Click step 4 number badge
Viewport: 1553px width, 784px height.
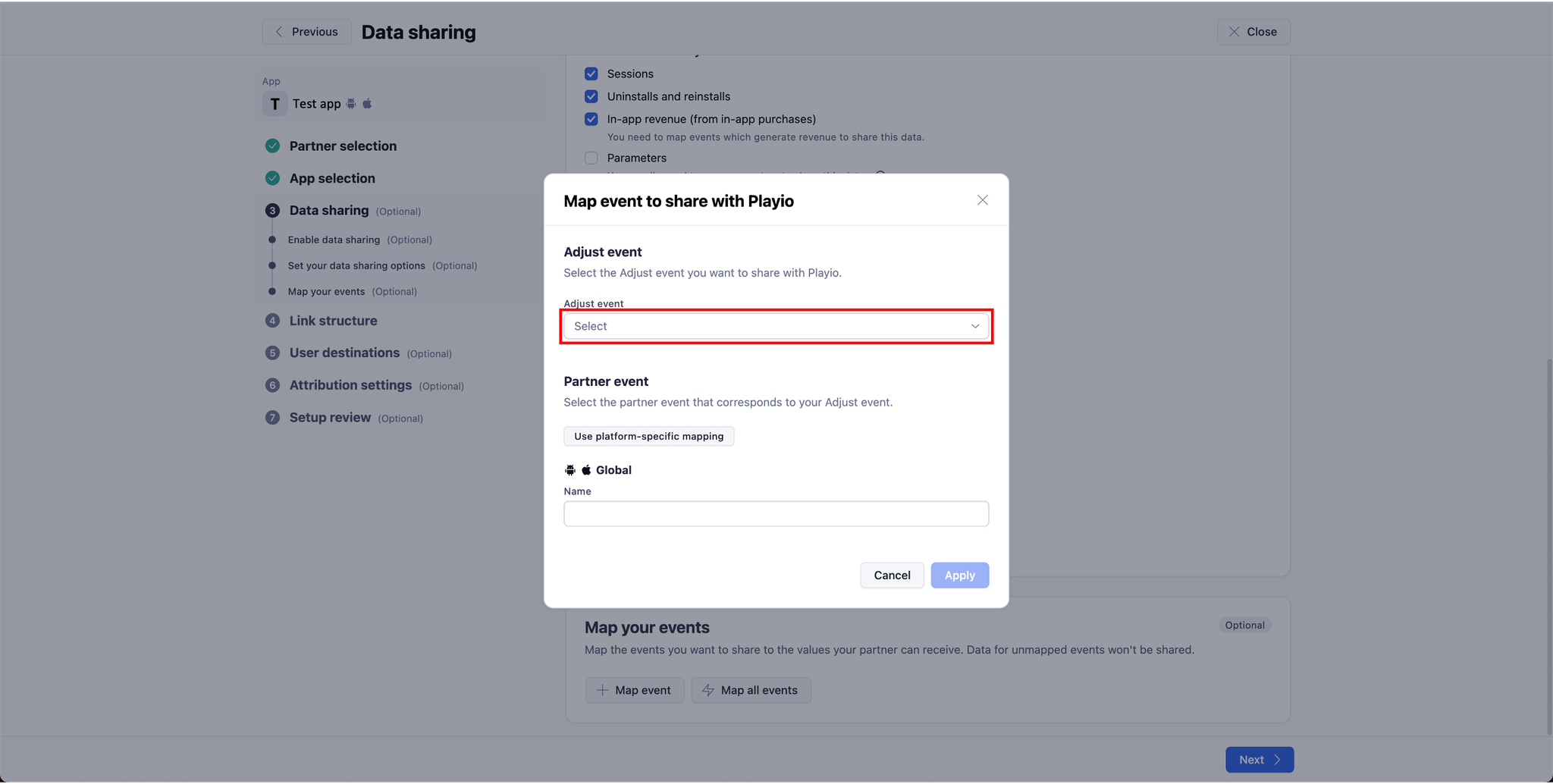pos(272,321)
